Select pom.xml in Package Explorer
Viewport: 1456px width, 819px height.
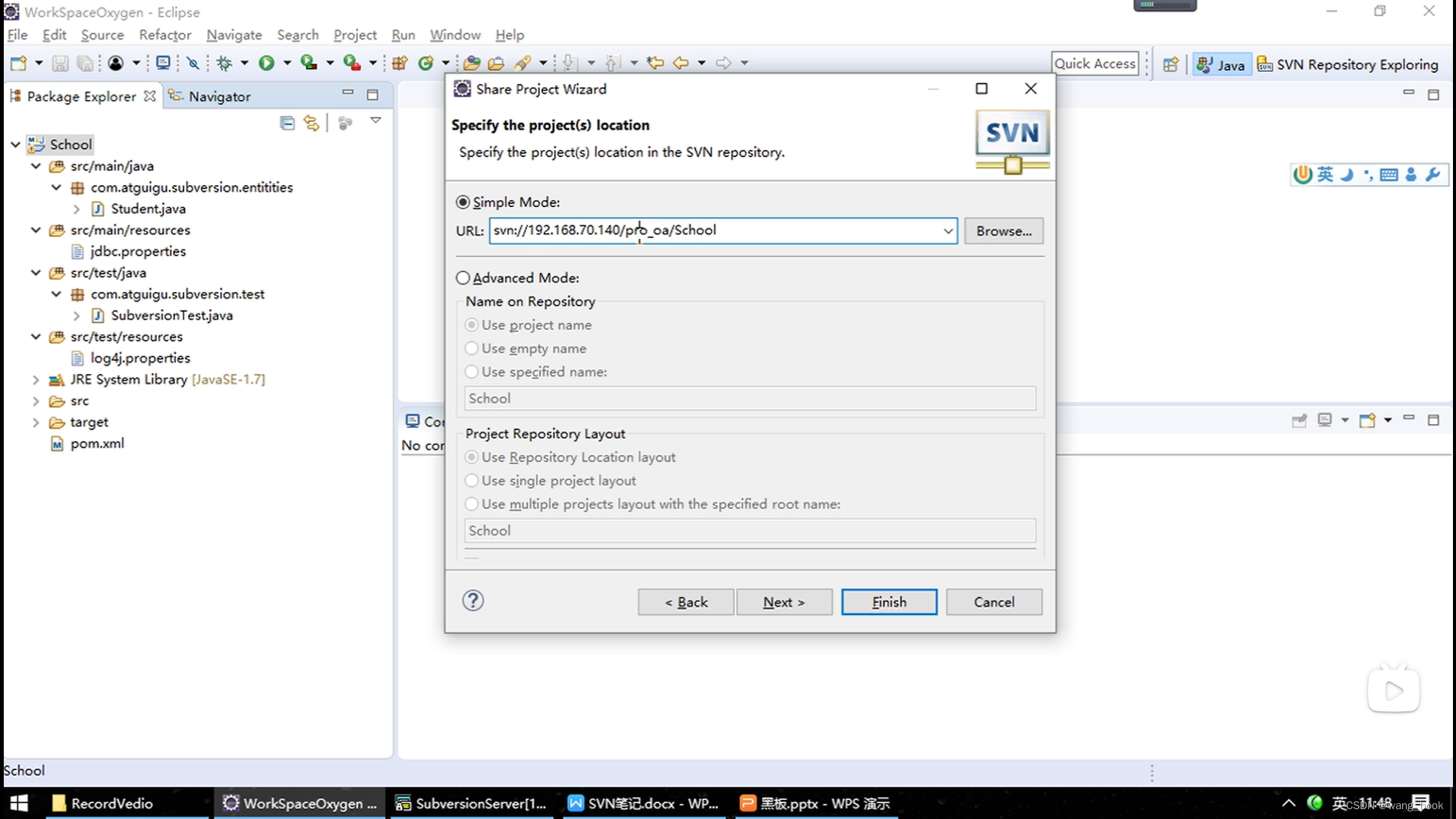[x=87, y=444]
